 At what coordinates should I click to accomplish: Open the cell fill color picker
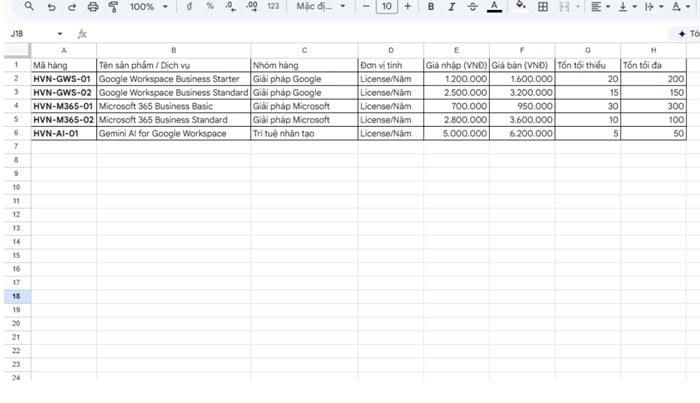pos(520,6)
